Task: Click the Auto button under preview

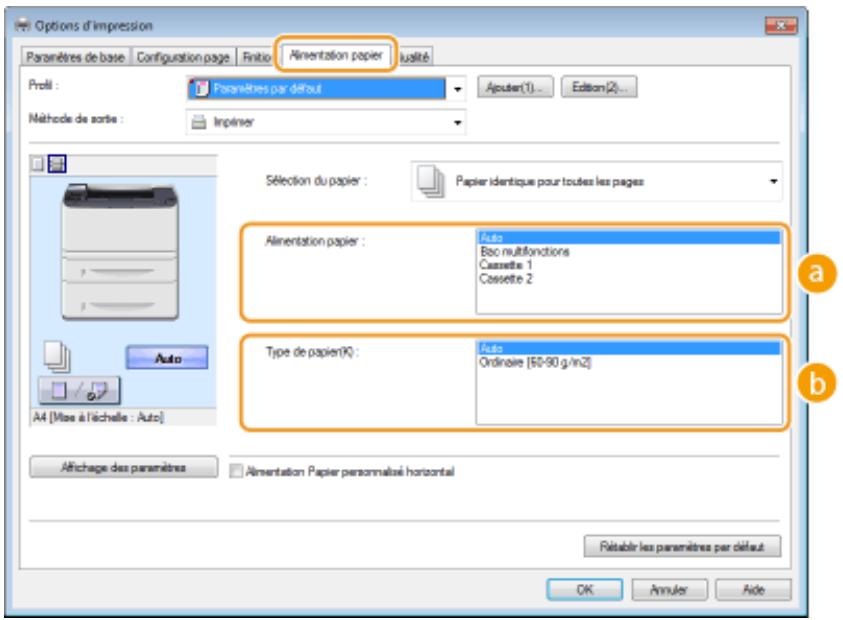Action: (167, 358)
